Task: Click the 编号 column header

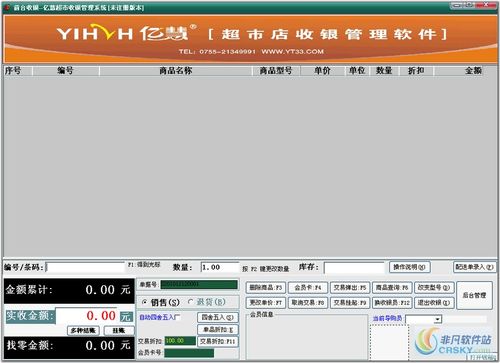Action: coord(66,71)
